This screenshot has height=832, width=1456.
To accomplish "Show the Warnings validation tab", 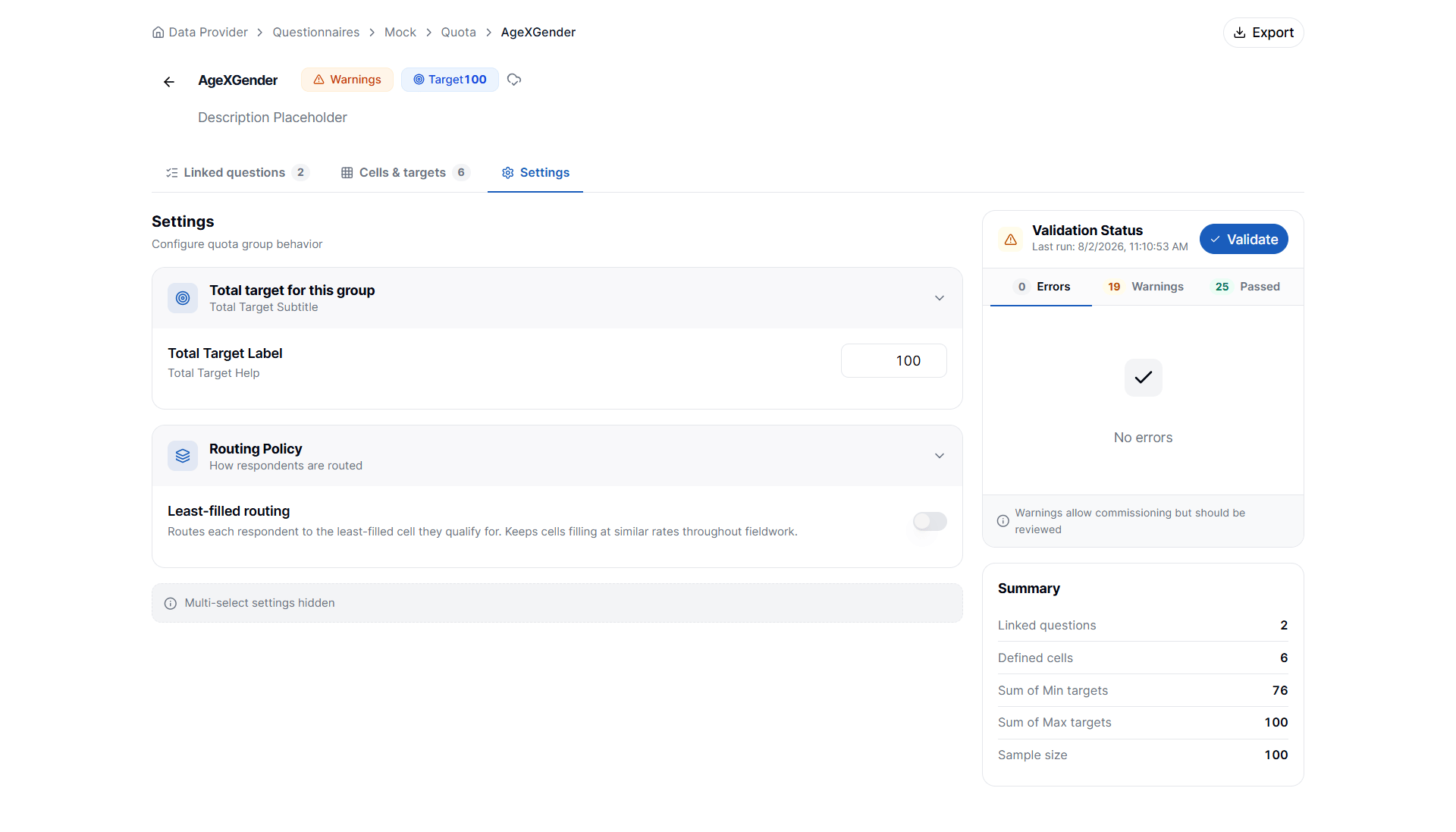I will tap(1145, 287).
